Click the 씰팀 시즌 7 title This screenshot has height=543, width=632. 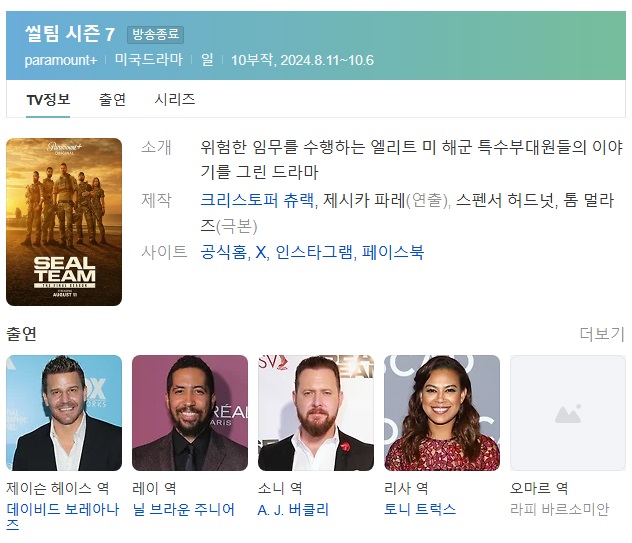pyautogui.click(x=70, y=34)
